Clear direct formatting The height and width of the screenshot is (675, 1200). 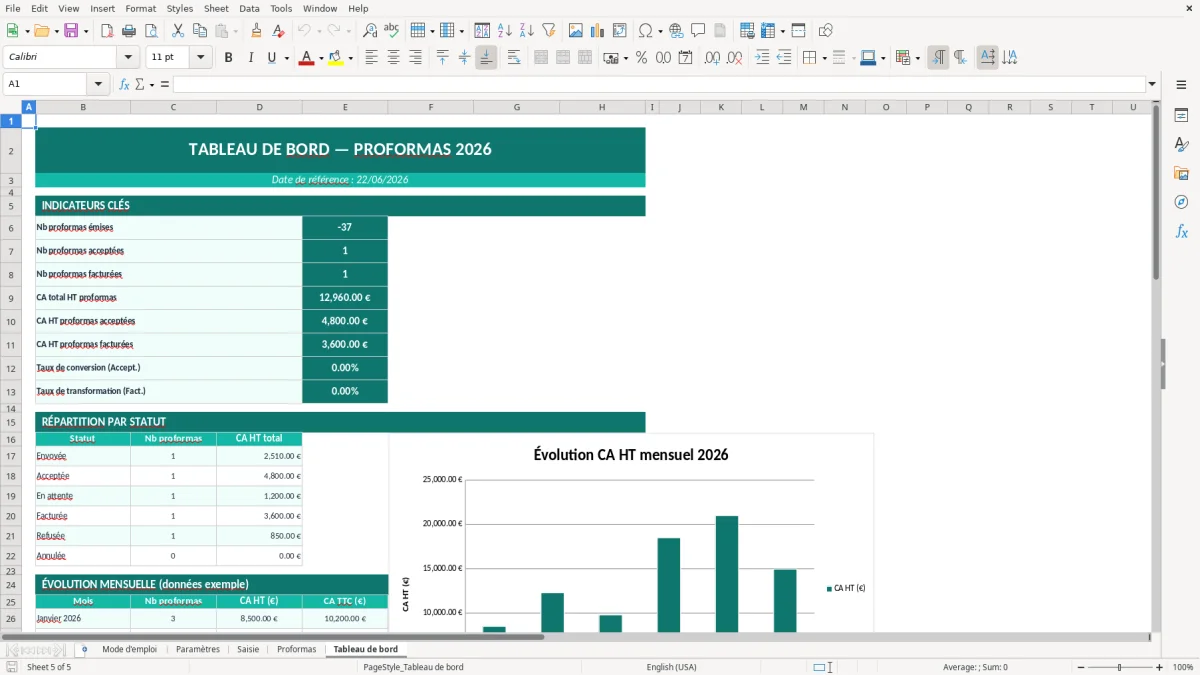coord(278,31)
